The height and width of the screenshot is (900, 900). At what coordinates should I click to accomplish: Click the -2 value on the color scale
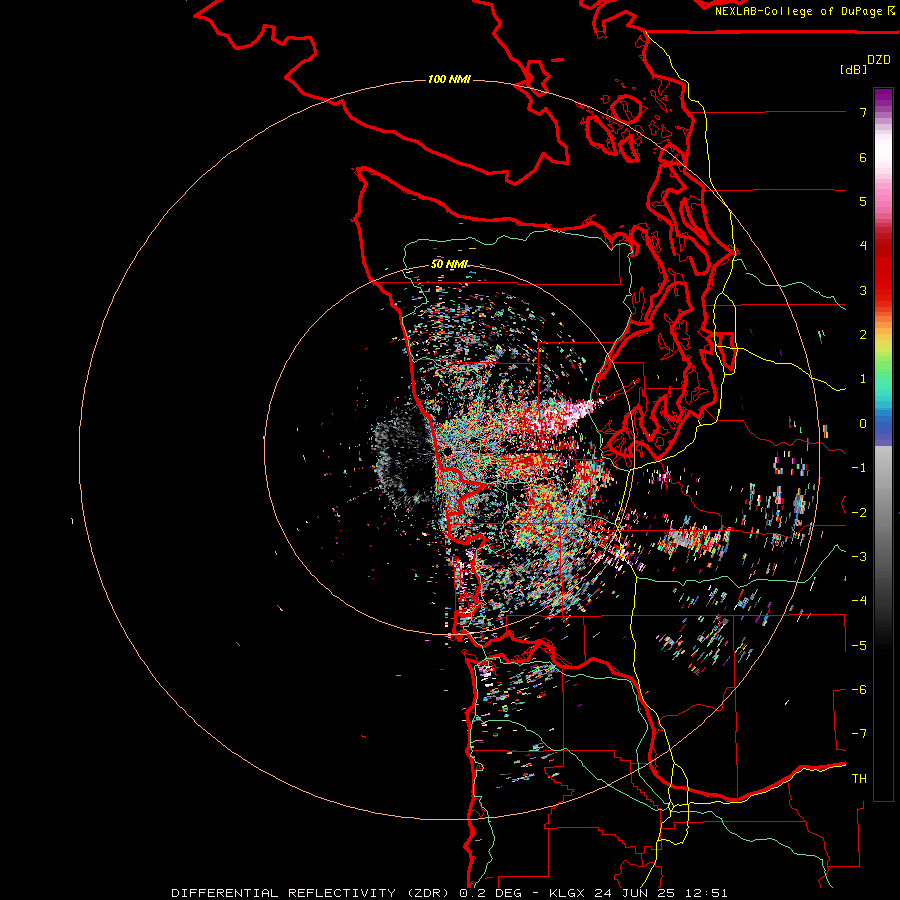[859, 513]
